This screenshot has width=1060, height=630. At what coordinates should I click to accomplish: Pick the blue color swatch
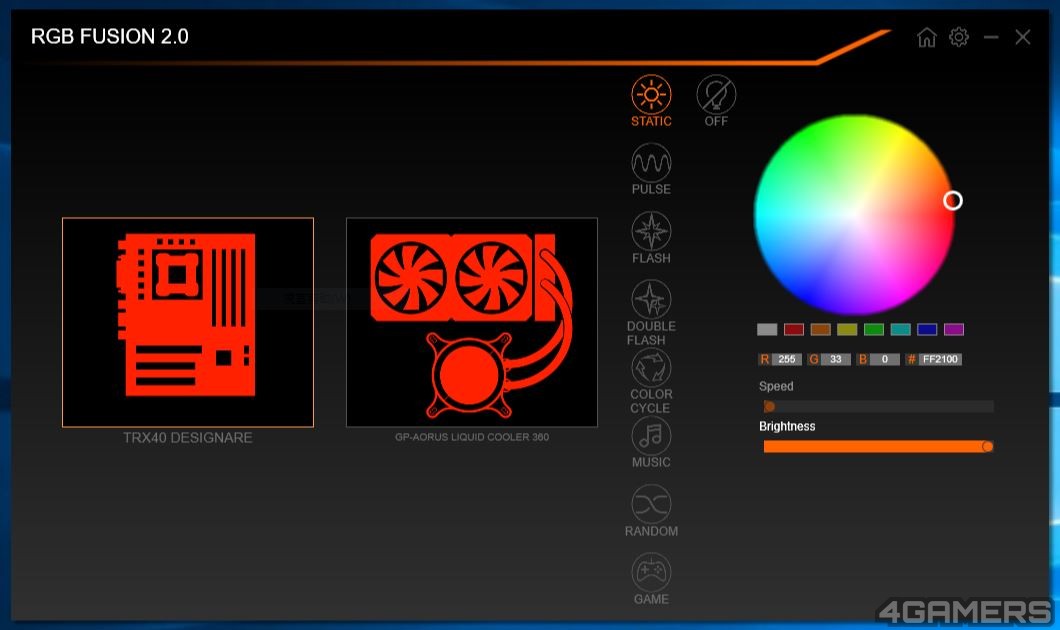pyautogui.click(x=927, y=329)
